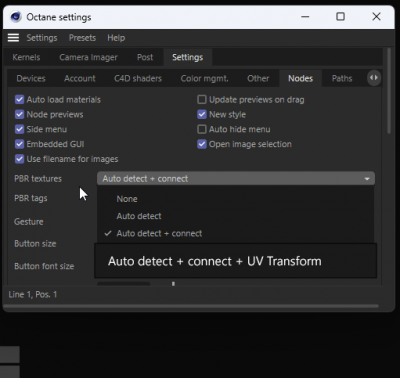Open the hamburger menu icon
This screenshot has width=400, height=378.
click(x=13, y=38)
